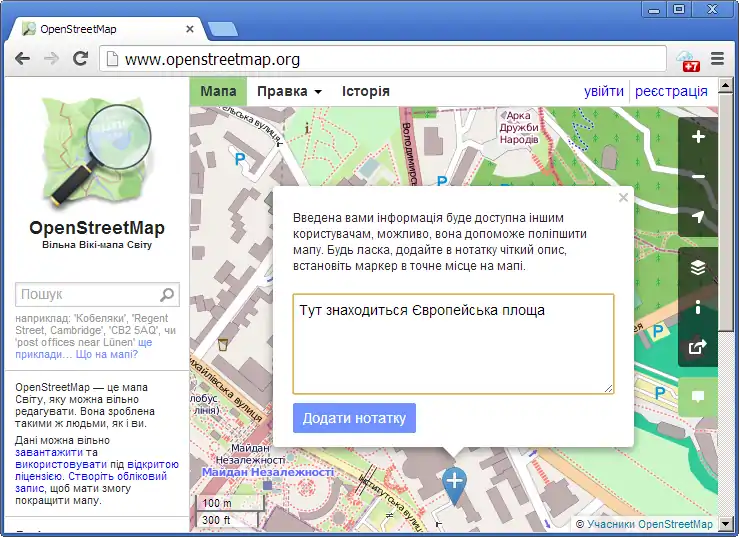Click the browser reload button
Screen dimensions: 739x537
(81, 59)
